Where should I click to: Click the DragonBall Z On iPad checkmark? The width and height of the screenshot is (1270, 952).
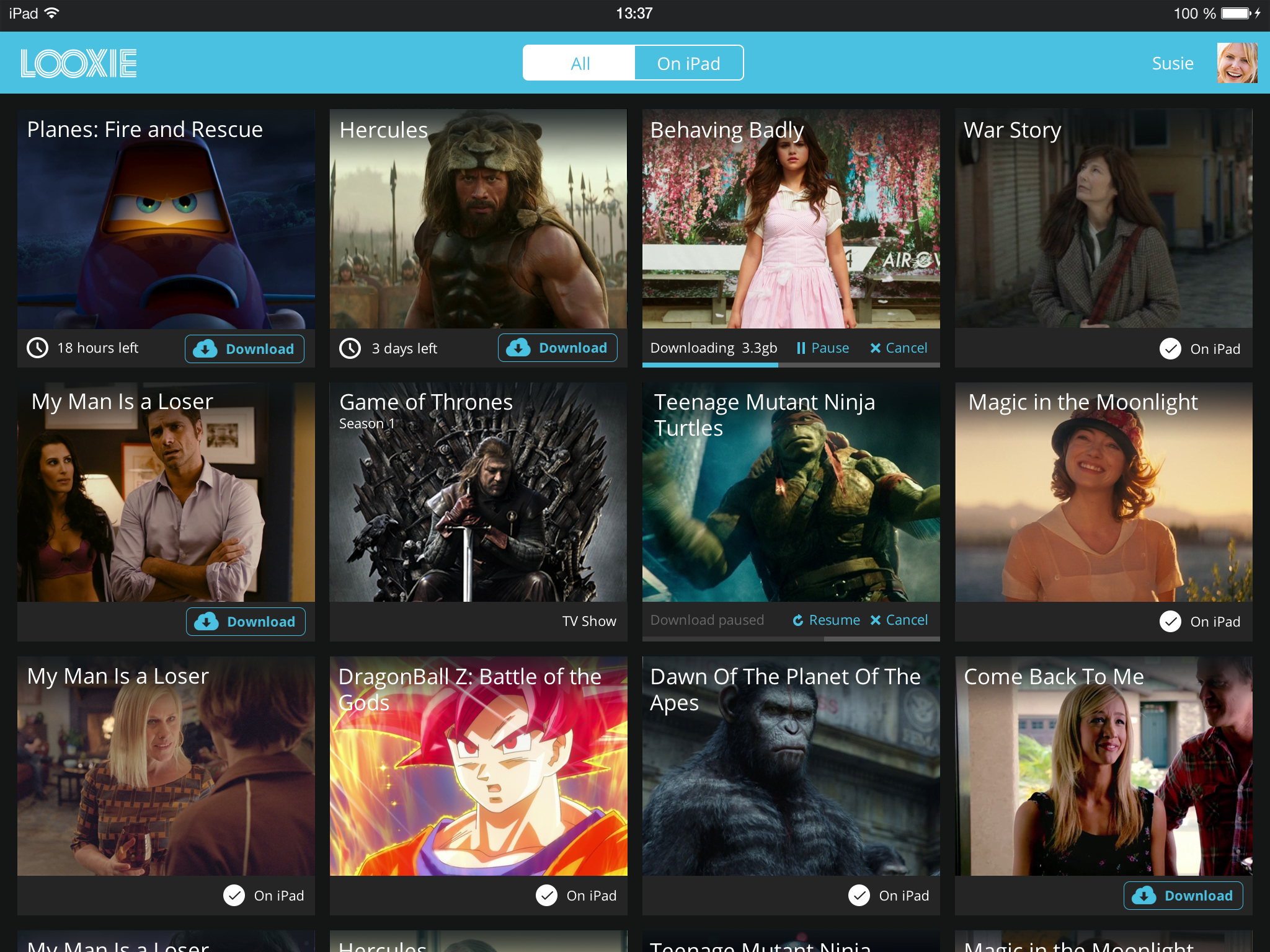546,896
